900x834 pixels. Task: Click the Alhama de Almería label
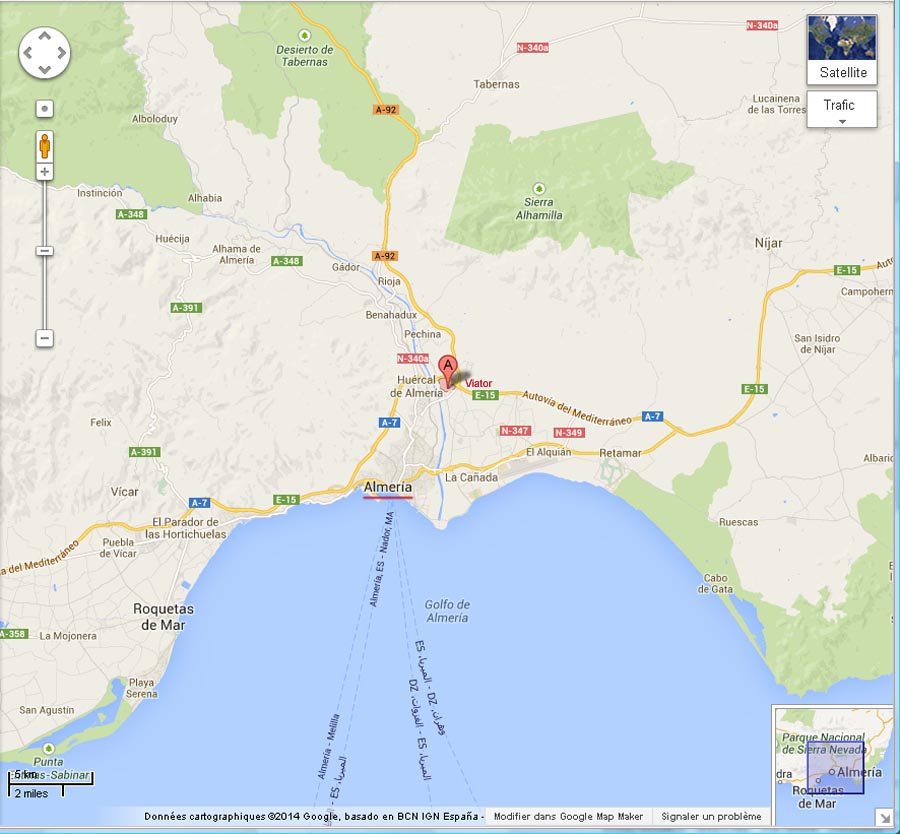[x=236, y=254]
